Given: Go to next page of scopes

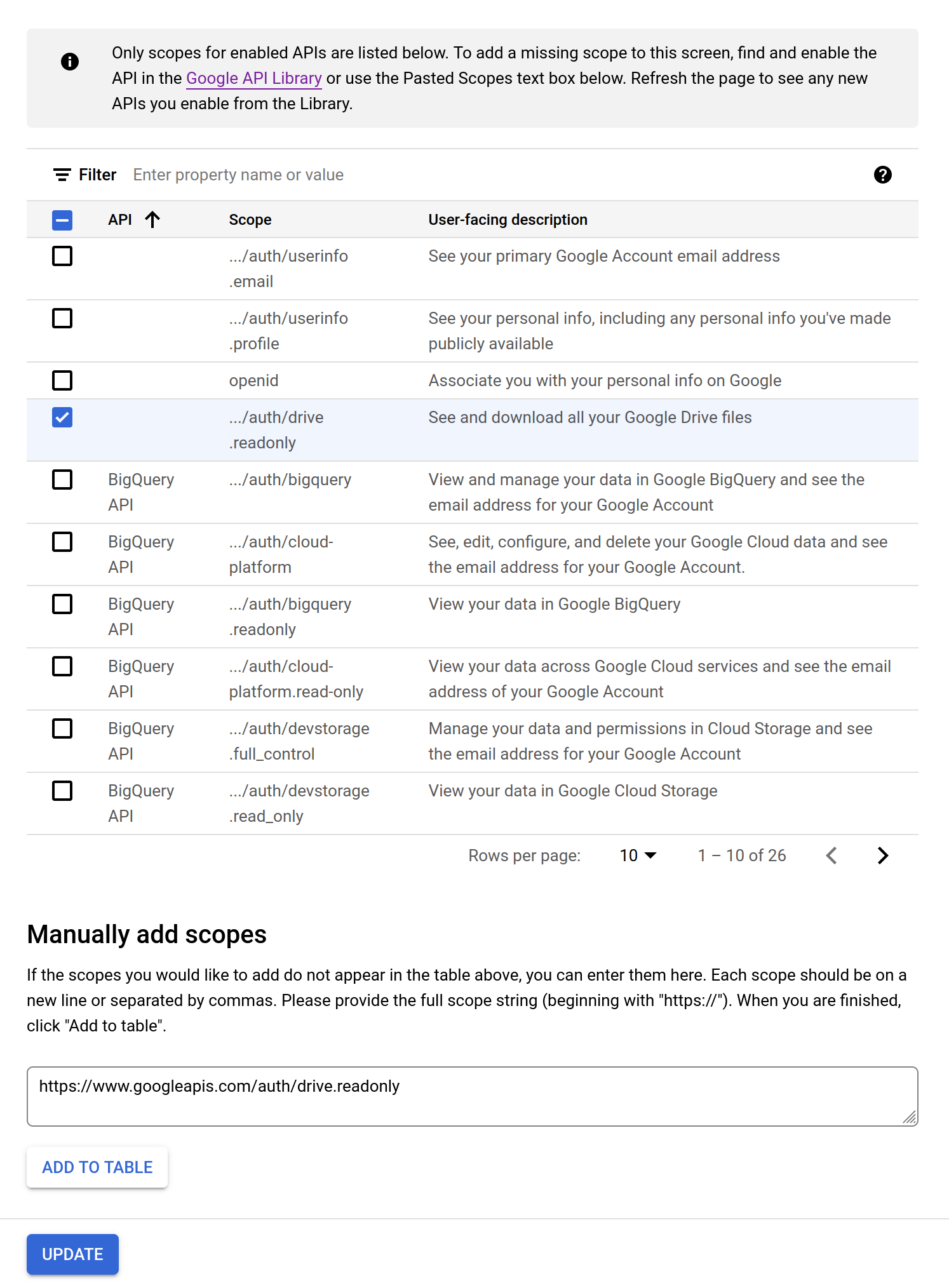Looking at the screenshot, I should 882,855.
